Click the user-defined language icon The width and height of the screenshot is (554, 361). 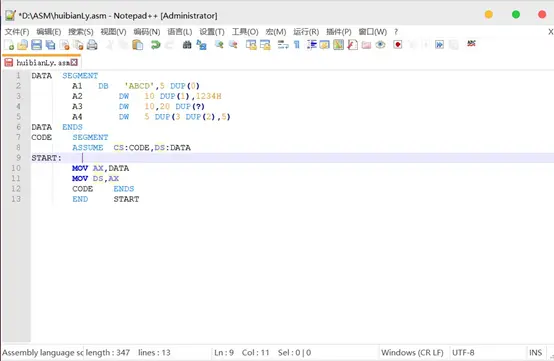(x=324, y=45)
